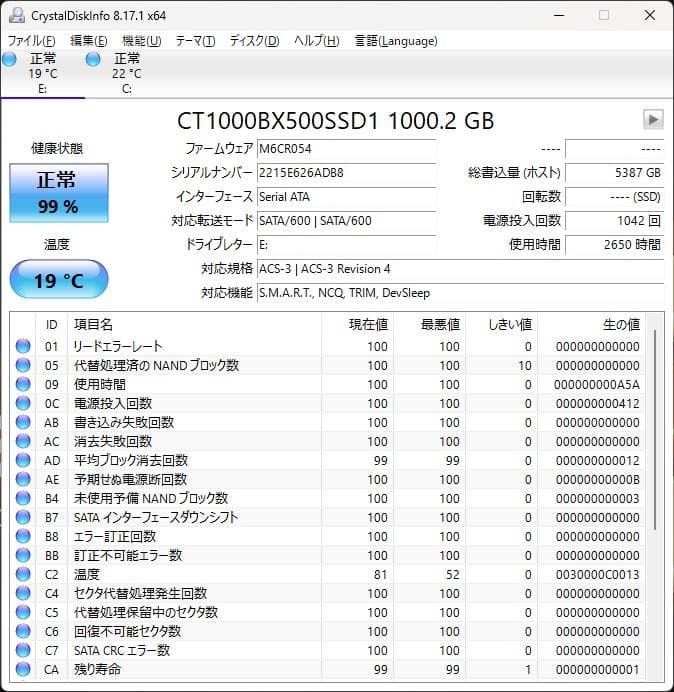The height and width of the screenshot is (692, 674).
Task: Minimize the CrystalDiskInfo window
Action: (x=559, y=15)
